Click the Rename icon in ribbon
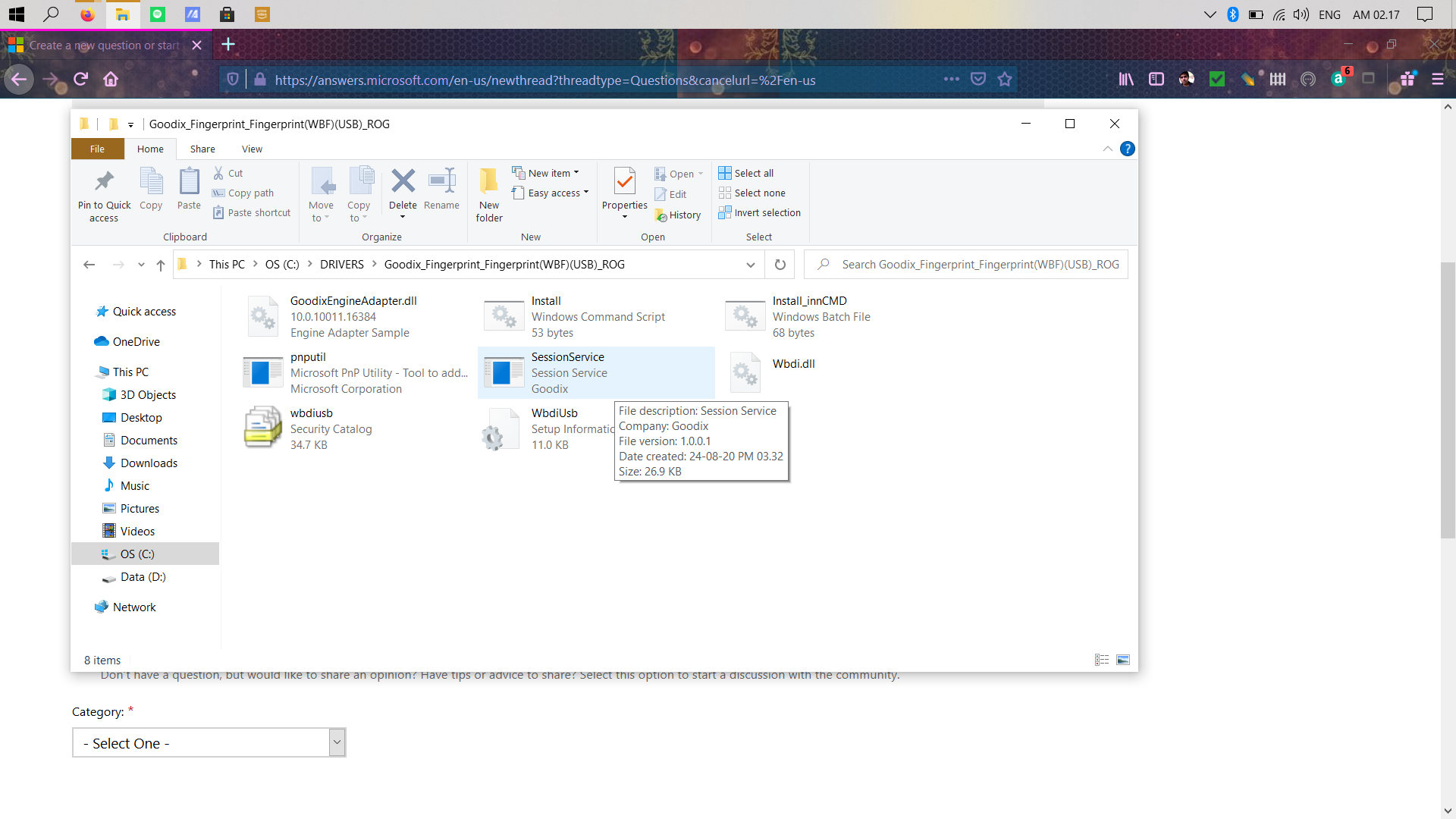 [x=441, y=181]
